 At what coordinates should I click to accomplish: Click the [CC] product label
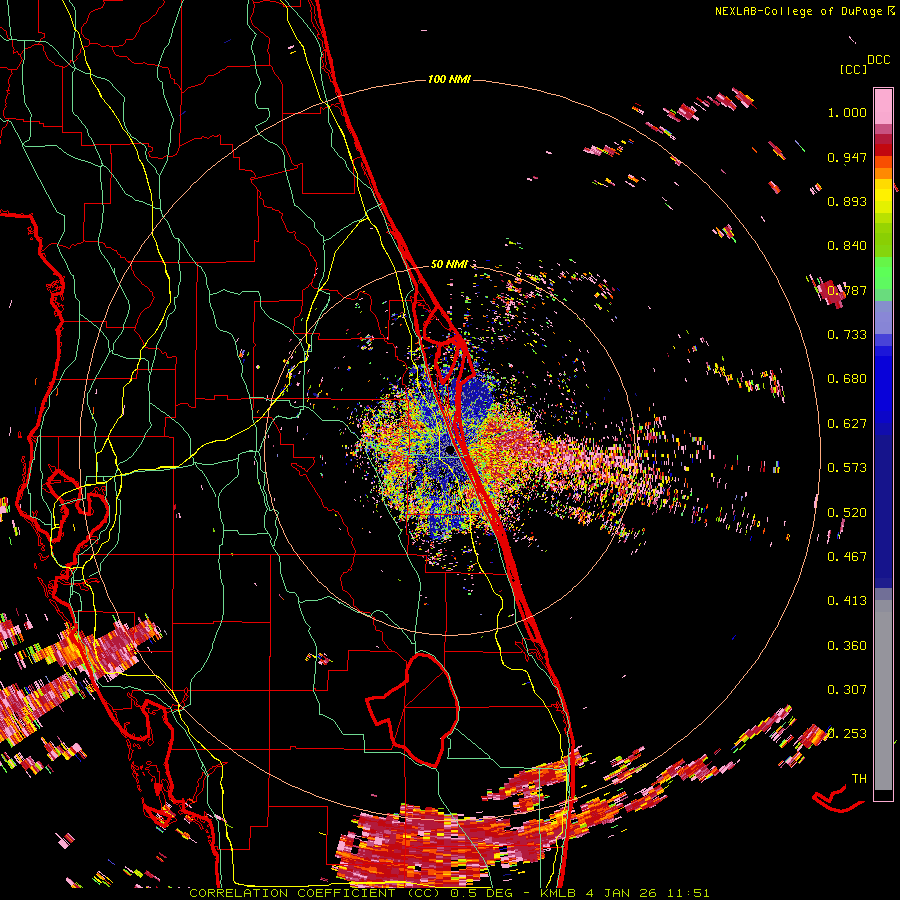(x=853, y=69)
